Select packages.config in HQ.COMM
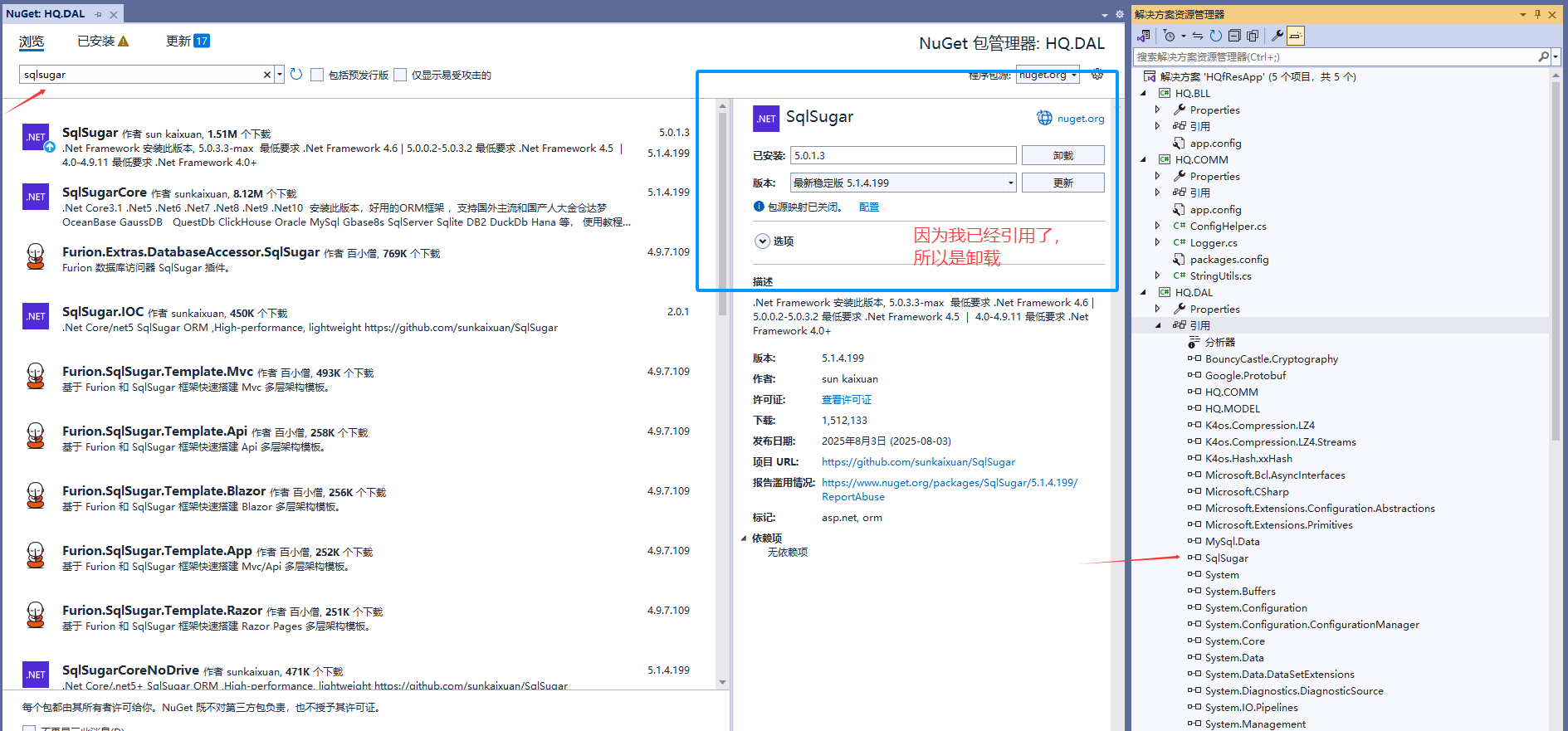The height and width of the screenshot is (731, 1568). (x=1229, y=259)
